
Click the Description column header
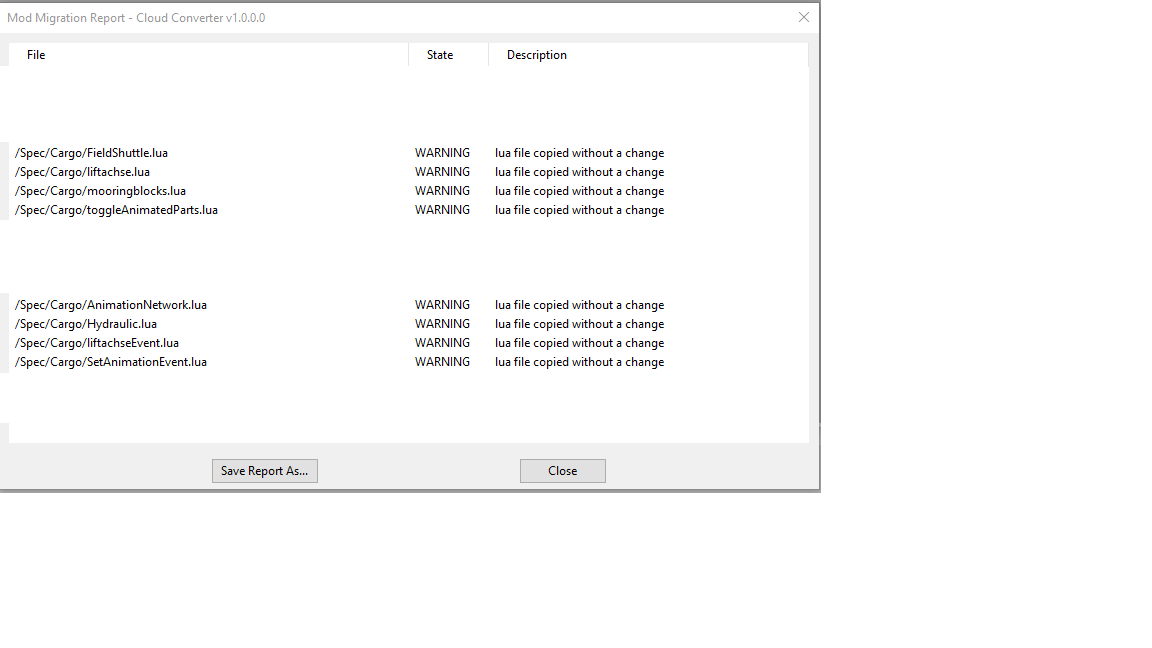(x=536, y=55)
